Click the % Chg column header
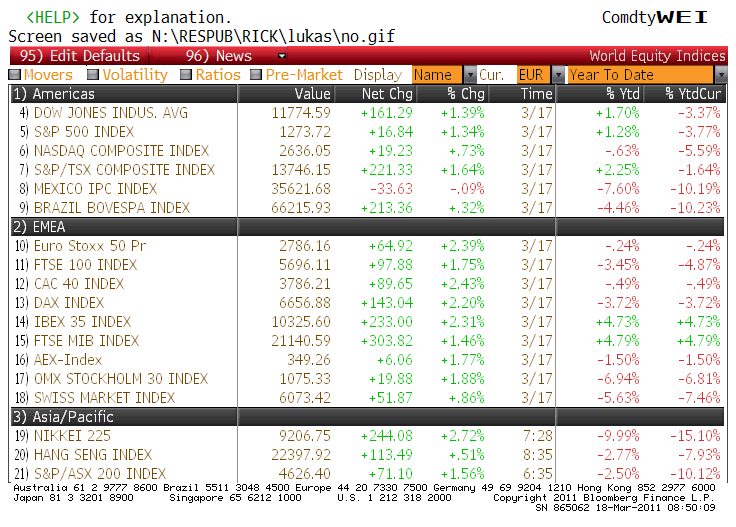Screen dimensions: 736x527 tap(464, 94)
